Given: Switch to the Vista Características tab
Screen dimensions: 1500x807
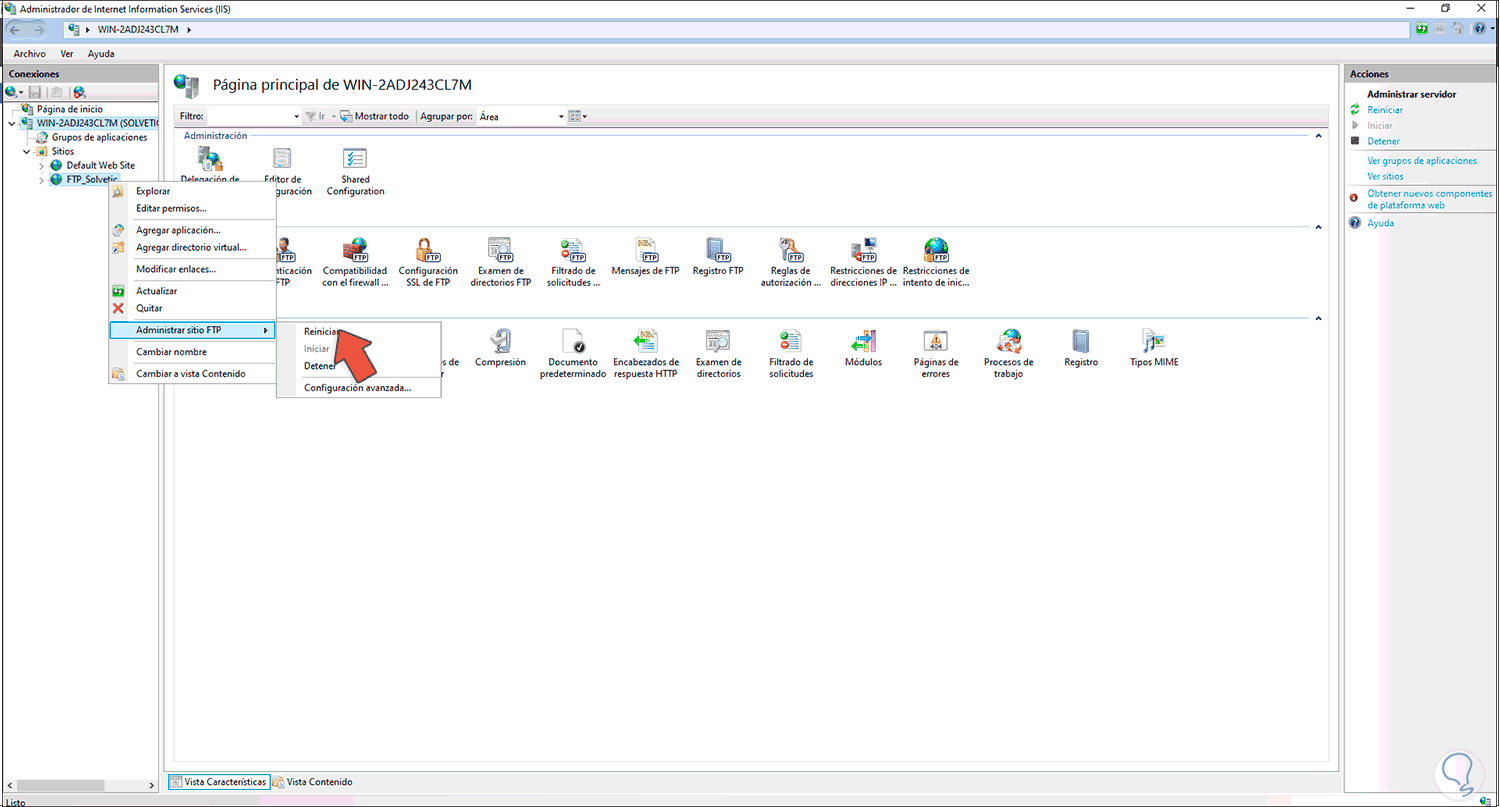Looking at the screenshot, I should coord(218,782).
